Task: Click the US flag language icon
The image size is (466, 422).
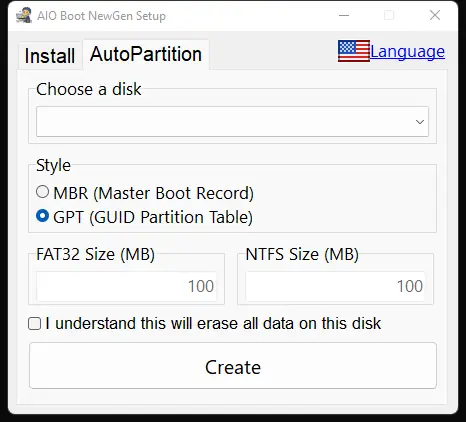Action: coord(354,51)
